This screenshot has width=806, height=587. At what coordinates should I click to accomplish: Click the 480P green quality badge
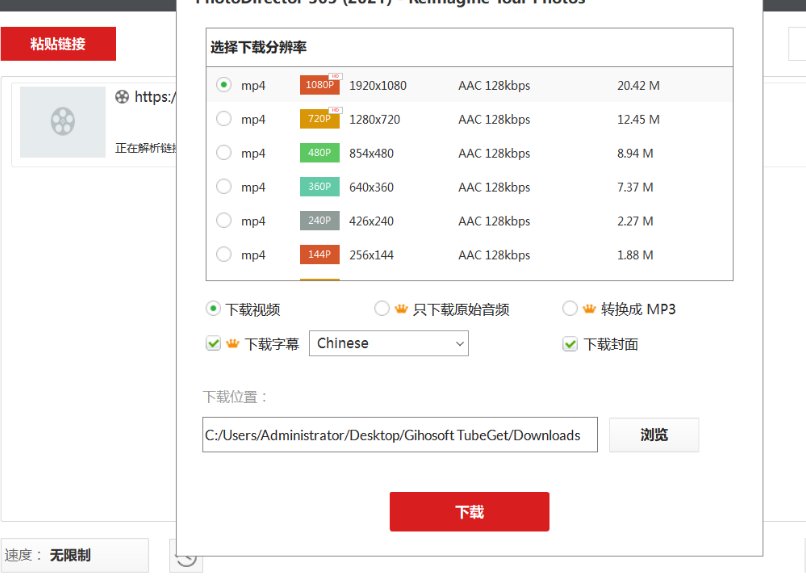tap(320, 153)
